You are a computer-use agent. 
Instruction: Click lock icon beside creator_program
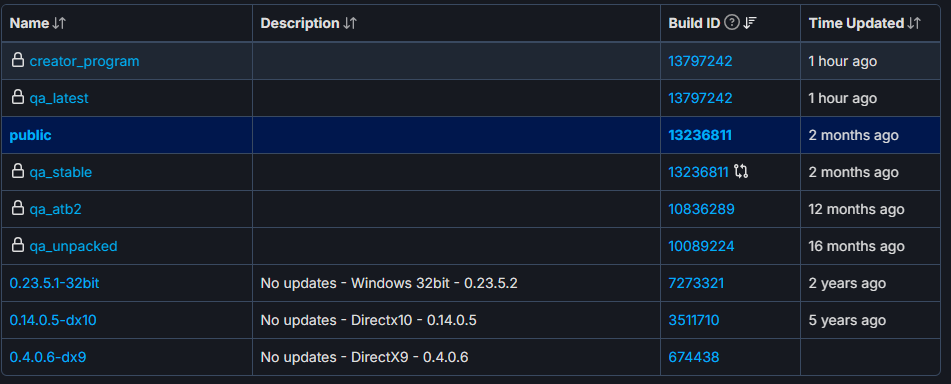coord(18,60)
